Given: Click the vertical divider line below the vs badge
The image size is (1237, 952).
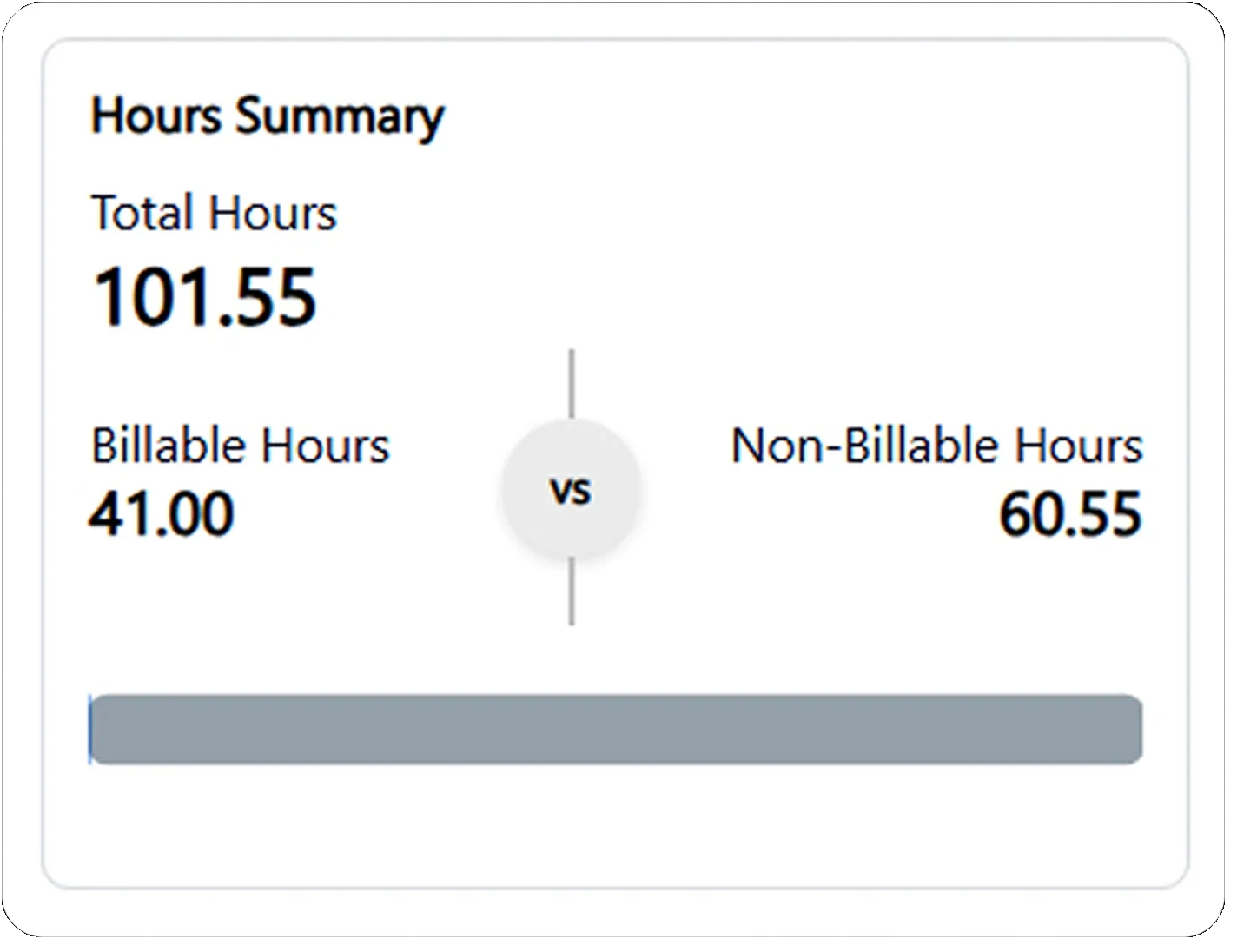Looking at the screenshot, I should [x=572, y=592].
